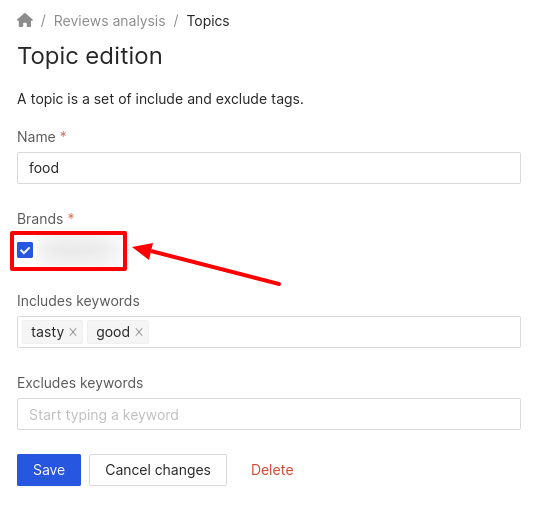Click the Excludes keywords label

point(80,383)
